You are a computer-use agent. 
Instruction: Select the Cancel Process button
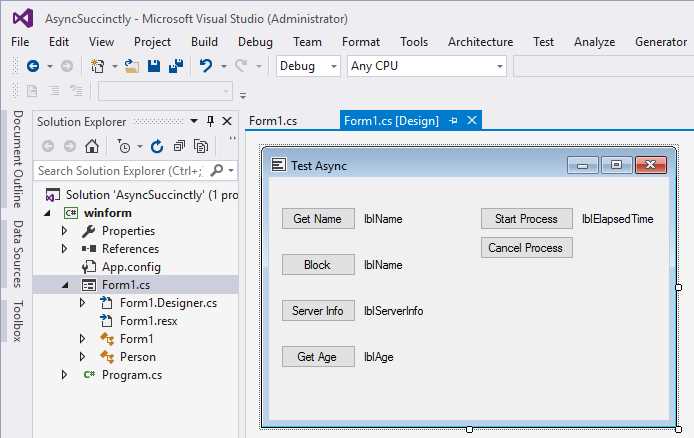tap(527, 248)
